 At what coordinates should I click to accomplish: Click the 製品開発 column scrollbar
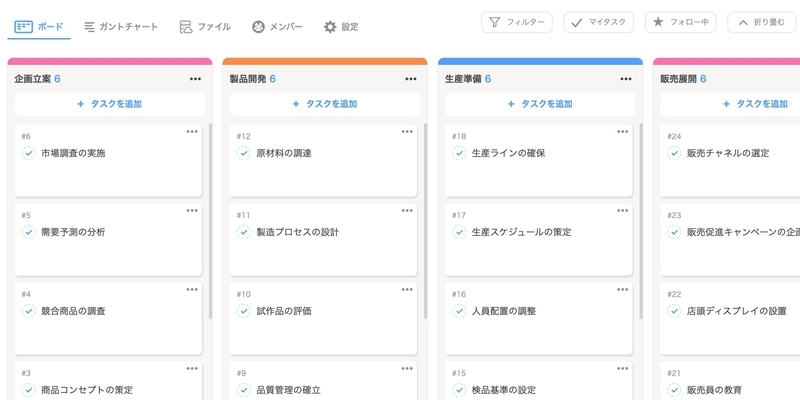pos(426,221)
